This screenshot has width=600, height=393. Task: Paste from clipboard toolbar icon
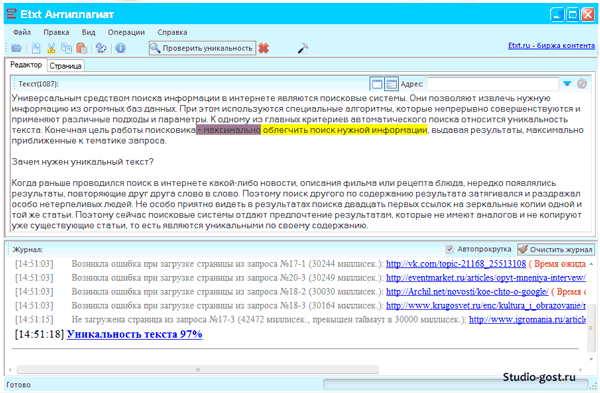tap(82, 48)
